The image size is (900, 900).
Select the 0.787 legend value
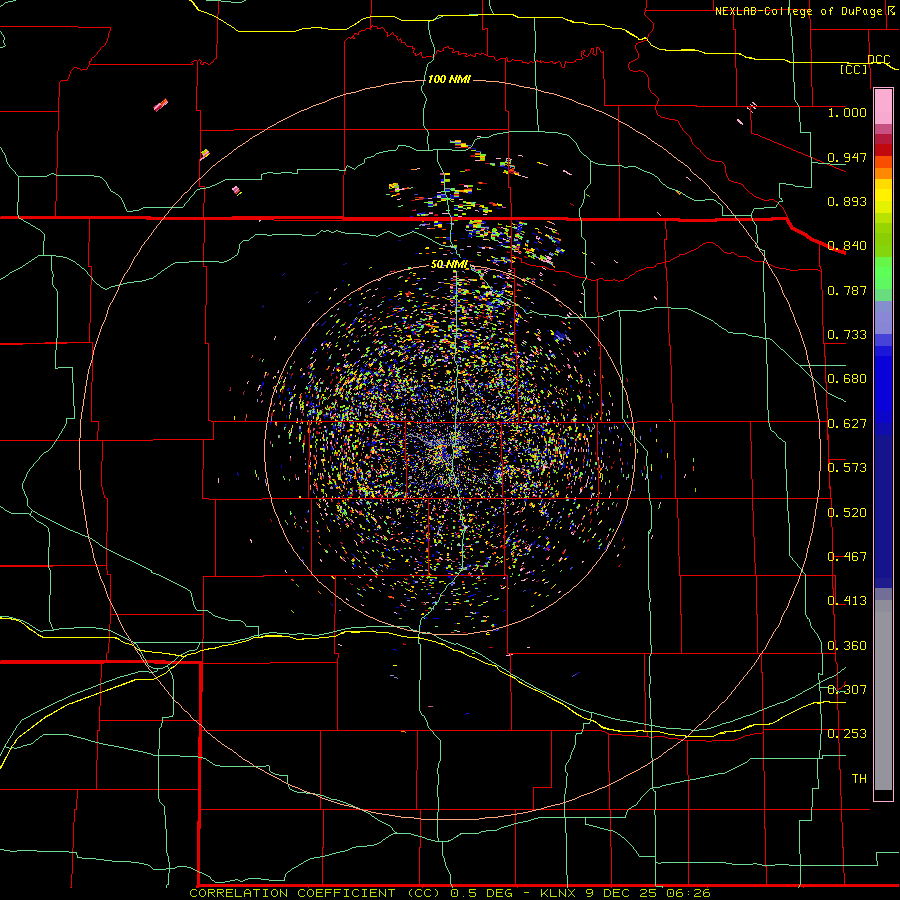(847, 290)
